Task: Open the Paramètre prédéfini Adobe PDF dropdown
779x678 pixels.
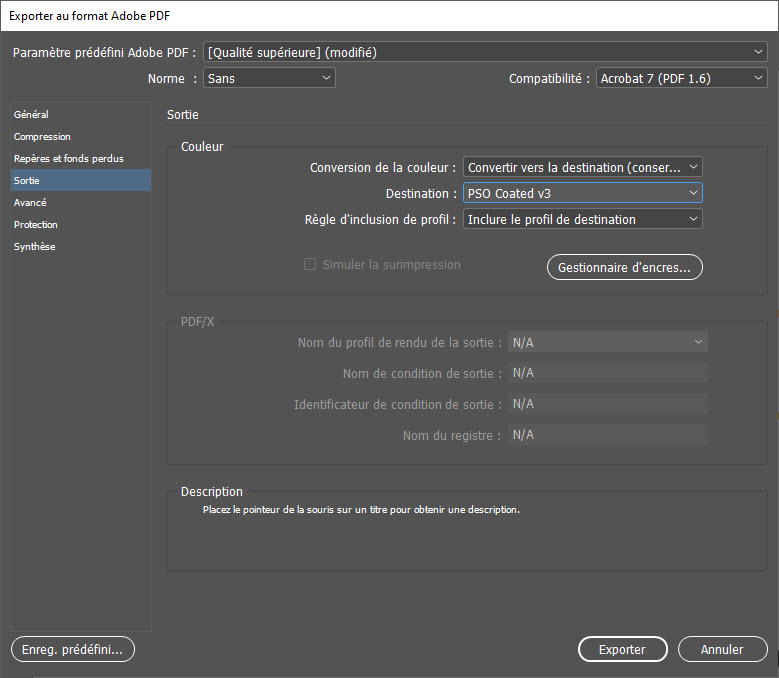Action: pos(485,52)
